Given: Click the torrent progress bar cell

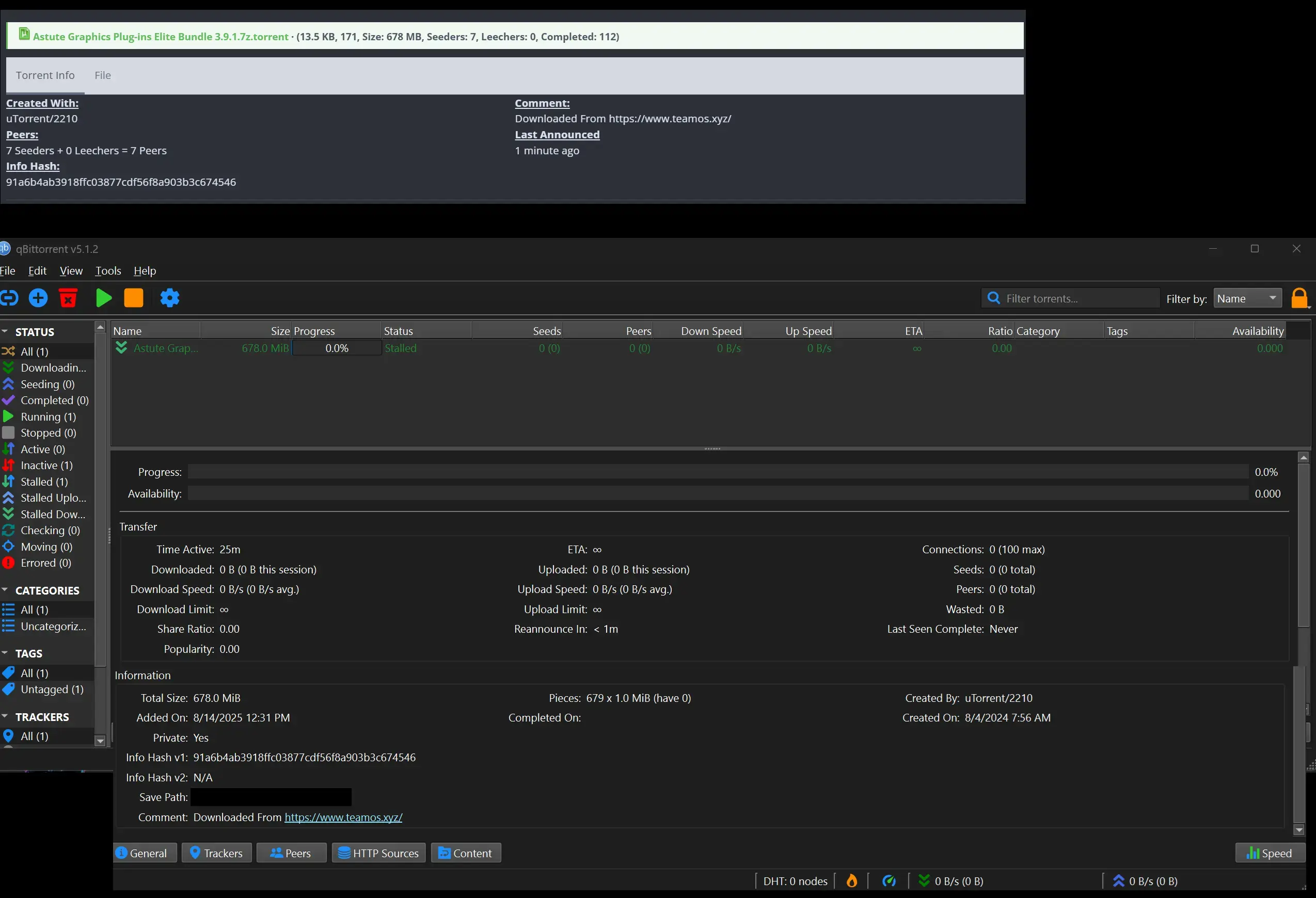Looking at the screenshot, I should point(337,348).
